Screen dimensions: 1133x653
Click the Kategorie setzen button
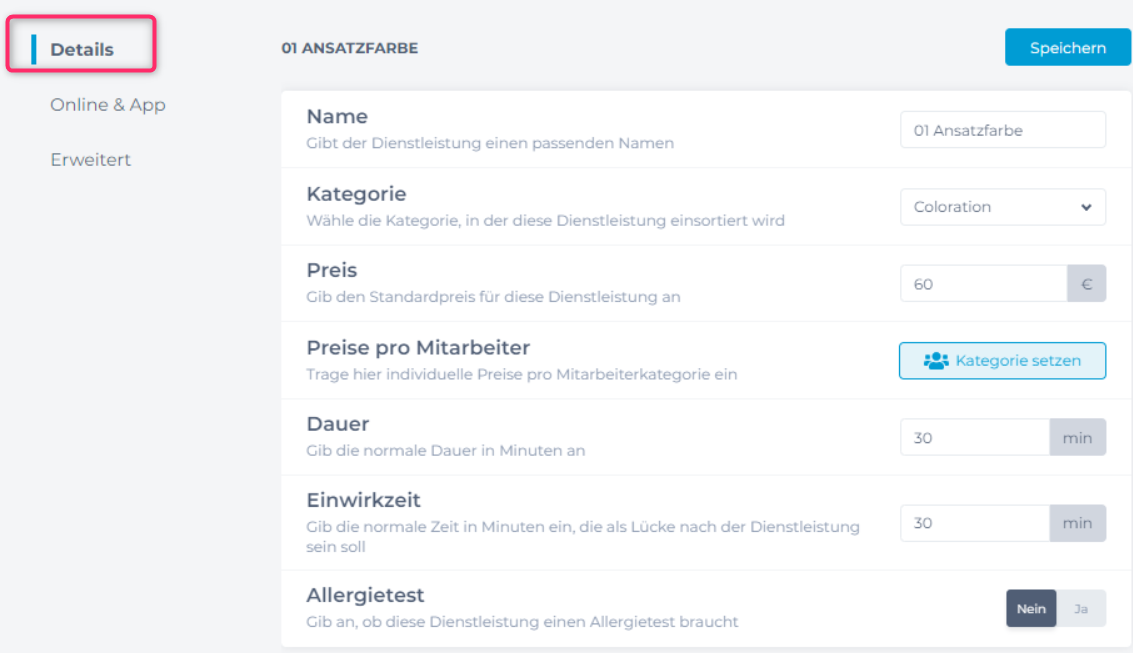point(1002,361)
